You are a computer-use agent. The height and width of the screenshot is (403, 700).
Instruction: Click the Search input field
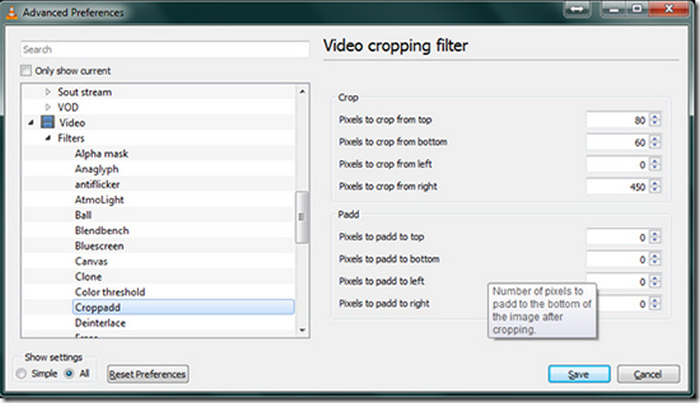[x=165, y=50]
